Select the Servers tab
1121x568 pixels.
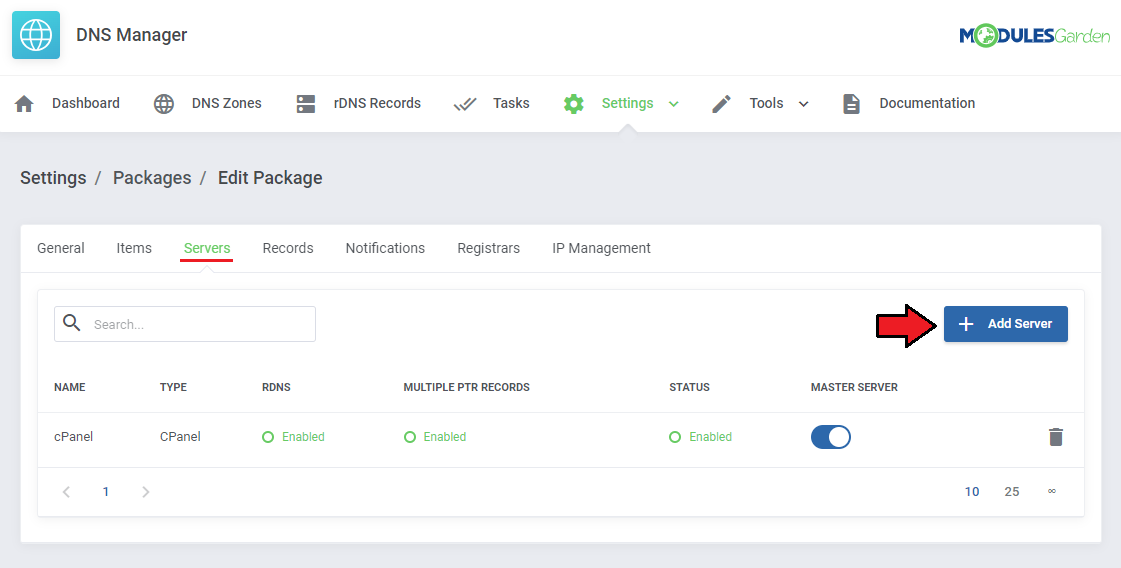207,248
